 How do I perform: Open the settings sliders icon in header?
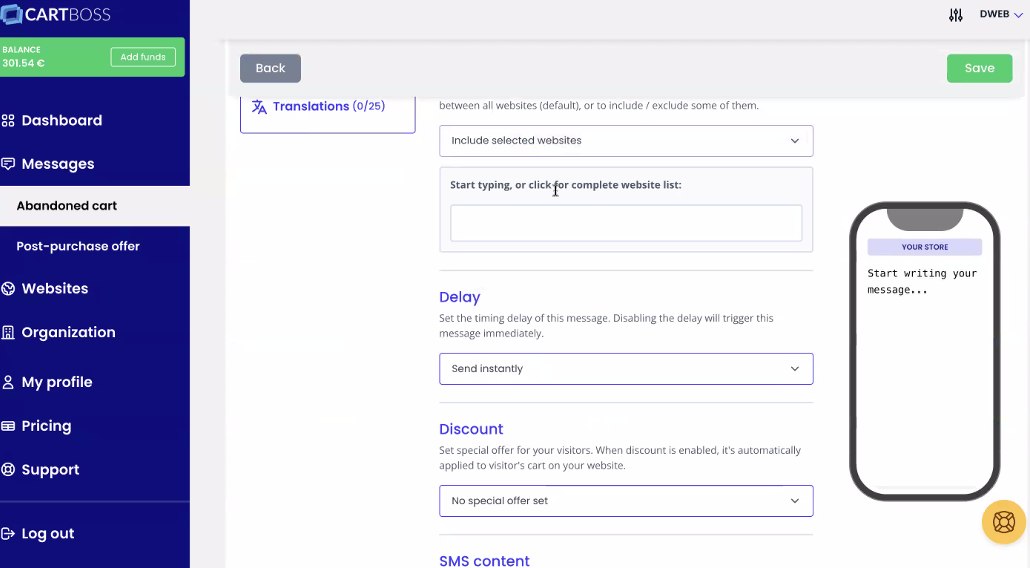point(955,15)
